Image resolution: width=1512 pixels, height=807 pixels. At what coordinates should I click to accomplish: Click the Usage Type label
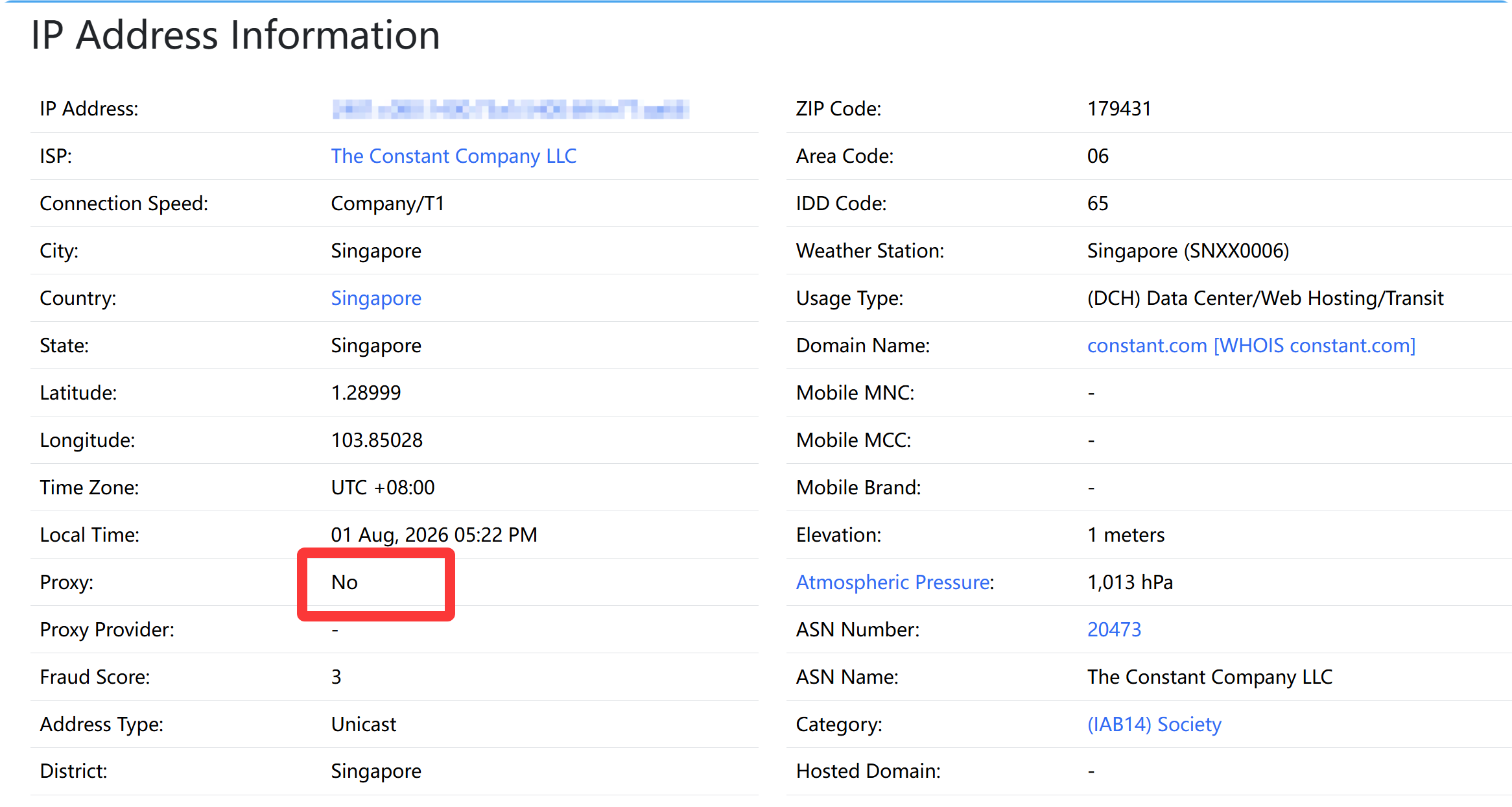[849, 298]
